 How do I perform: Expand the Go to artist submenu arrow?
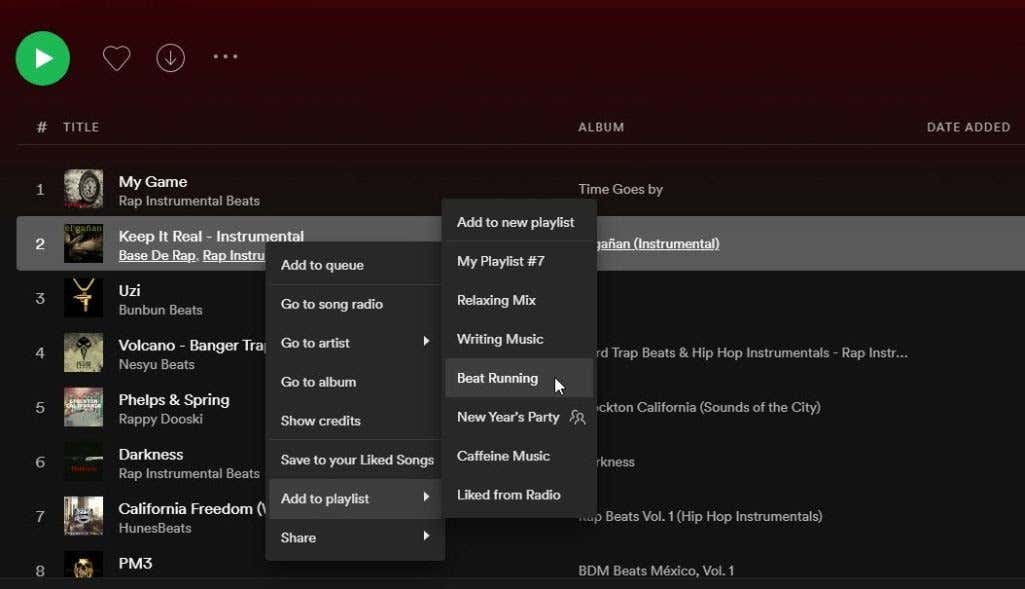tap(426, 342)
